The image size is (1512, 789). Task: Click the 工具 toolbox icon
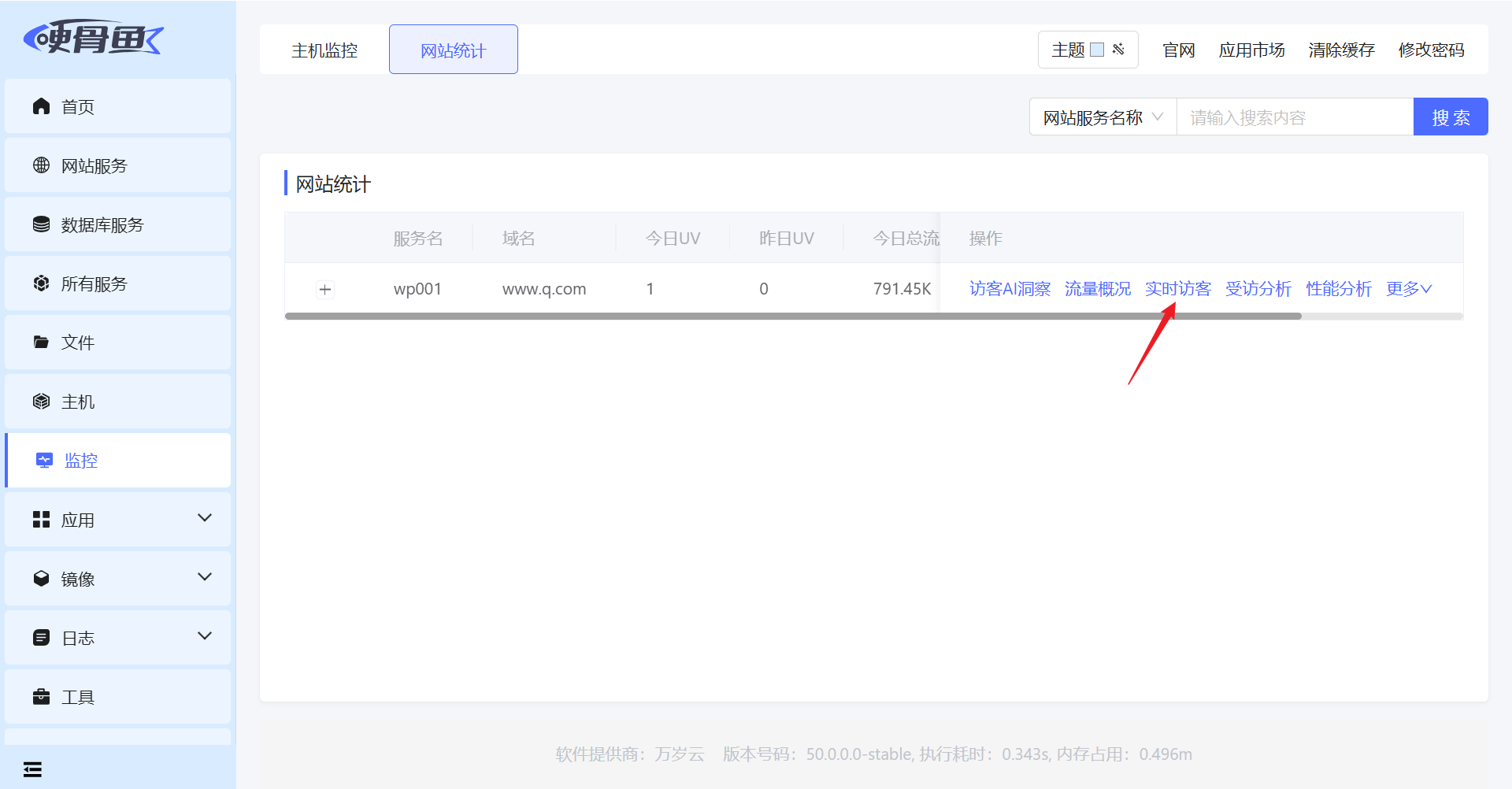[41, 697]
